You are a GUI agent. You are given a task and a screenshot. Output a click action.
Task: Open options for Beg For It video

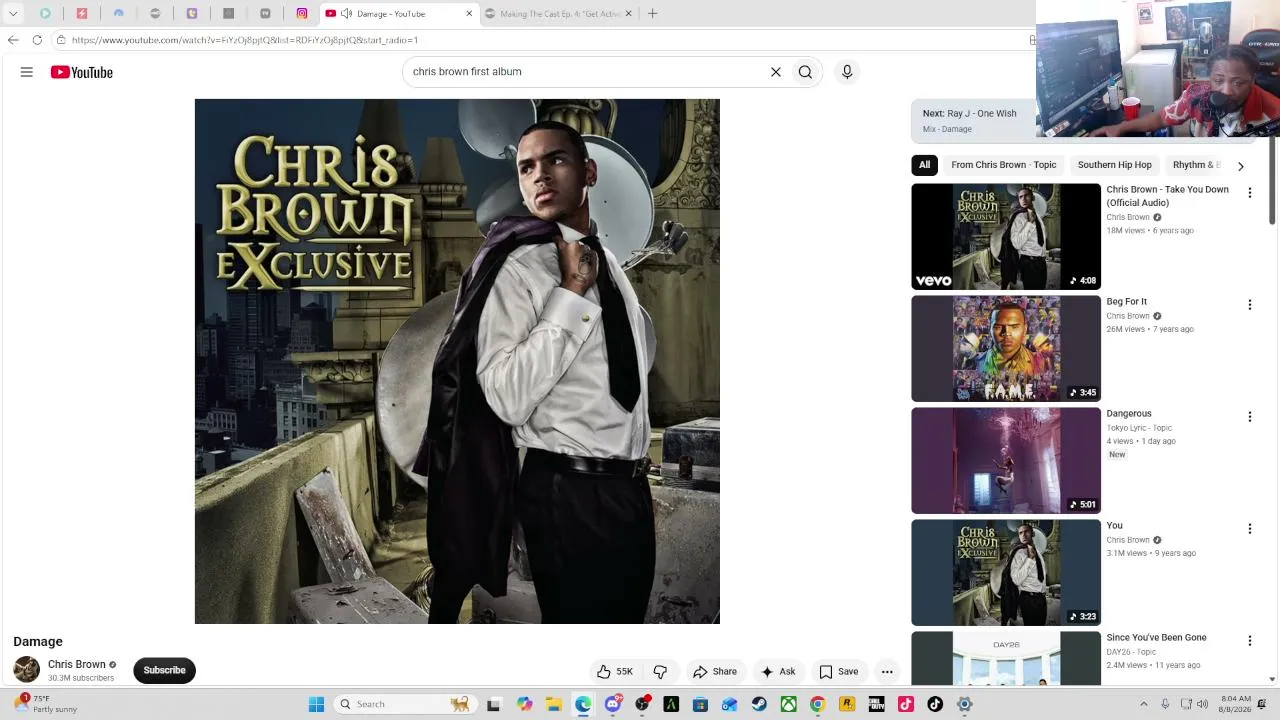(x=1249, y=305)
